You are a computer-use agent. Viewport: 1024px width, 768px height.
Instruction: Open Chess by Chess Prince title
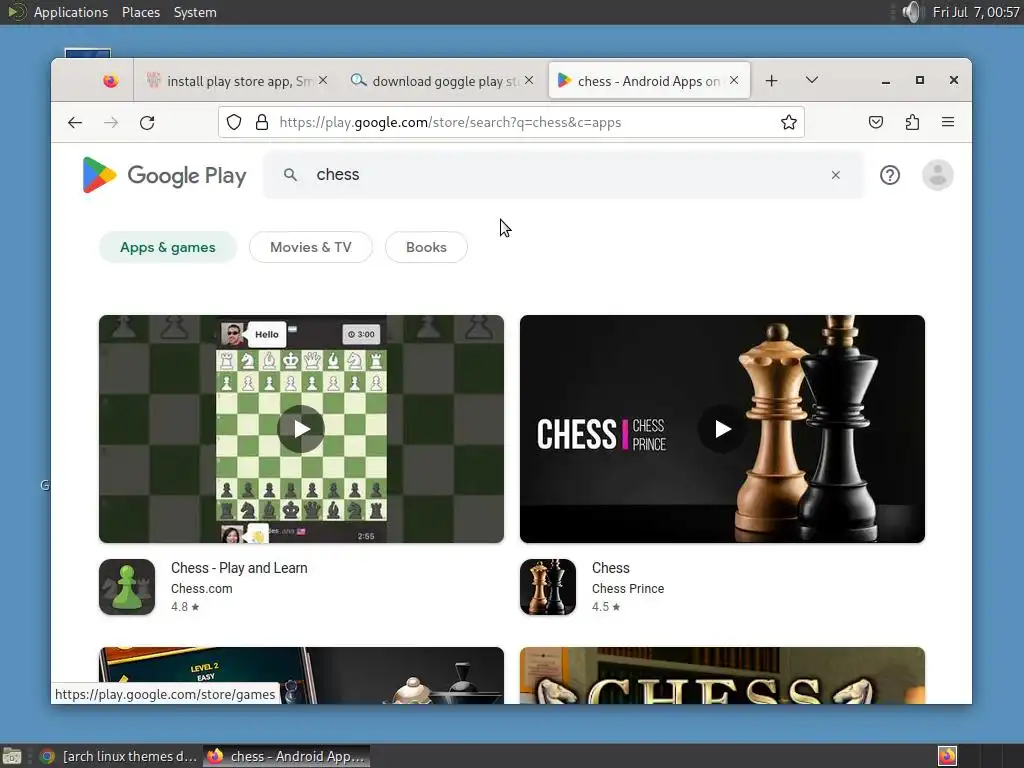point(611,568)
